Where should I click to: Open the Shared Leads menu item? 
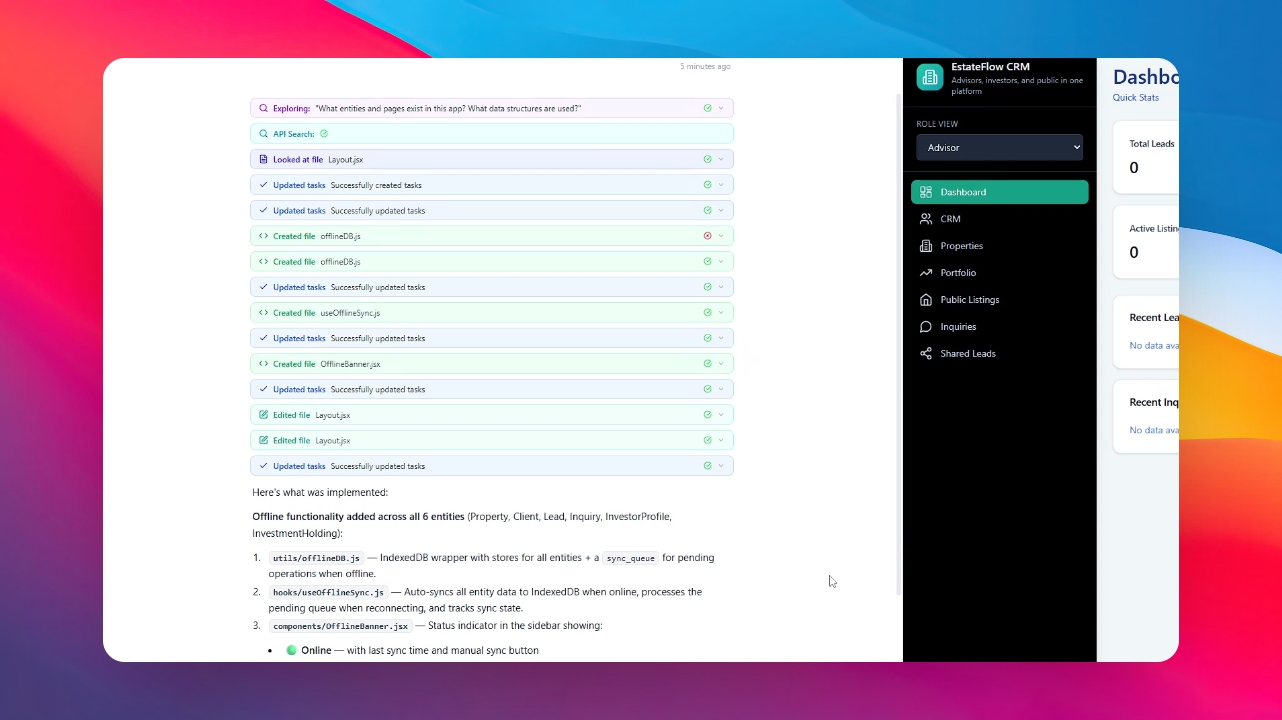pos(967,354)
